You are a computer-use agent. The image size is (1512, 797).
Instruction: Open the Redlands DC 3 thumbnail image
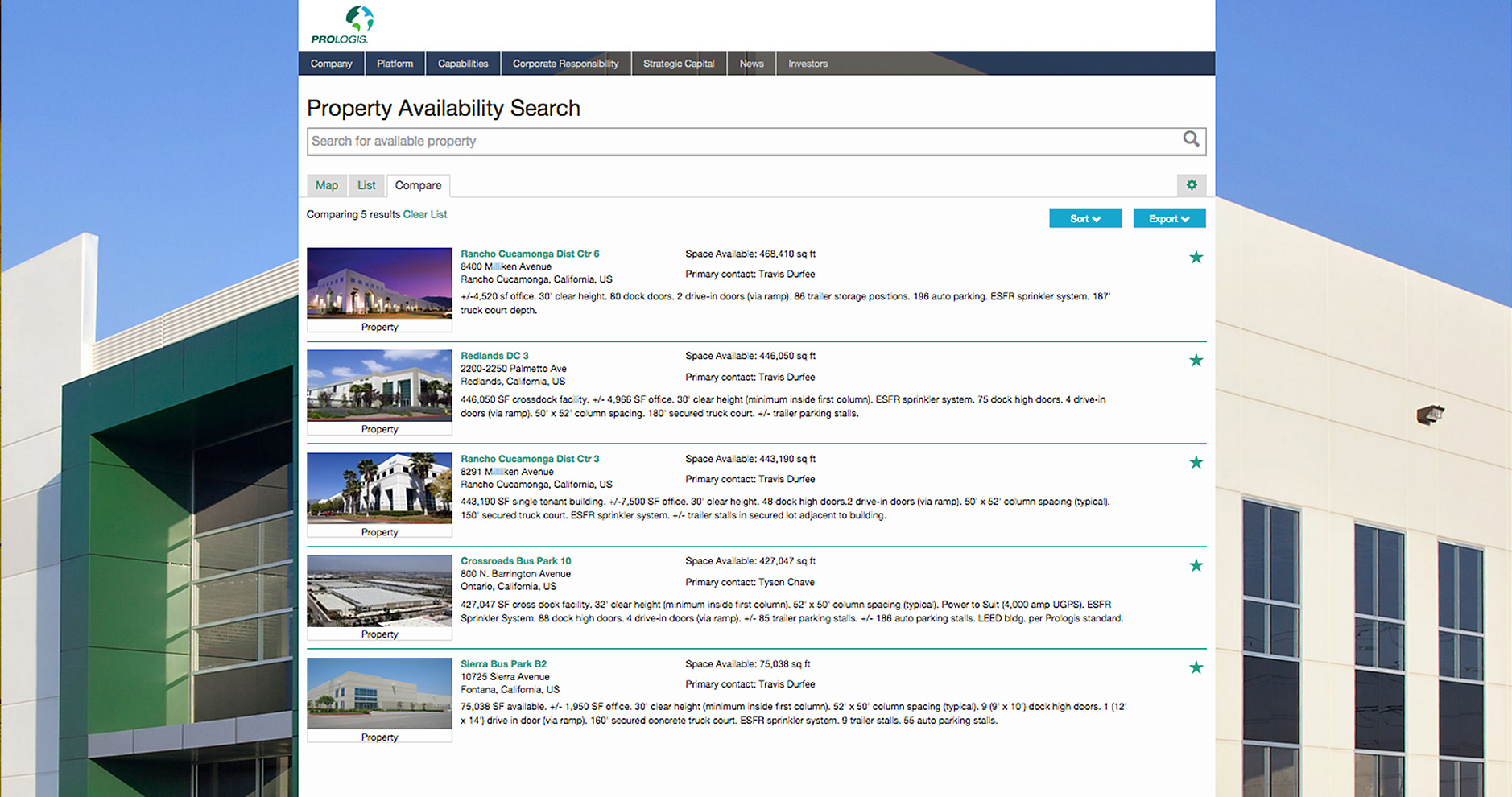(x=379, y=386)
